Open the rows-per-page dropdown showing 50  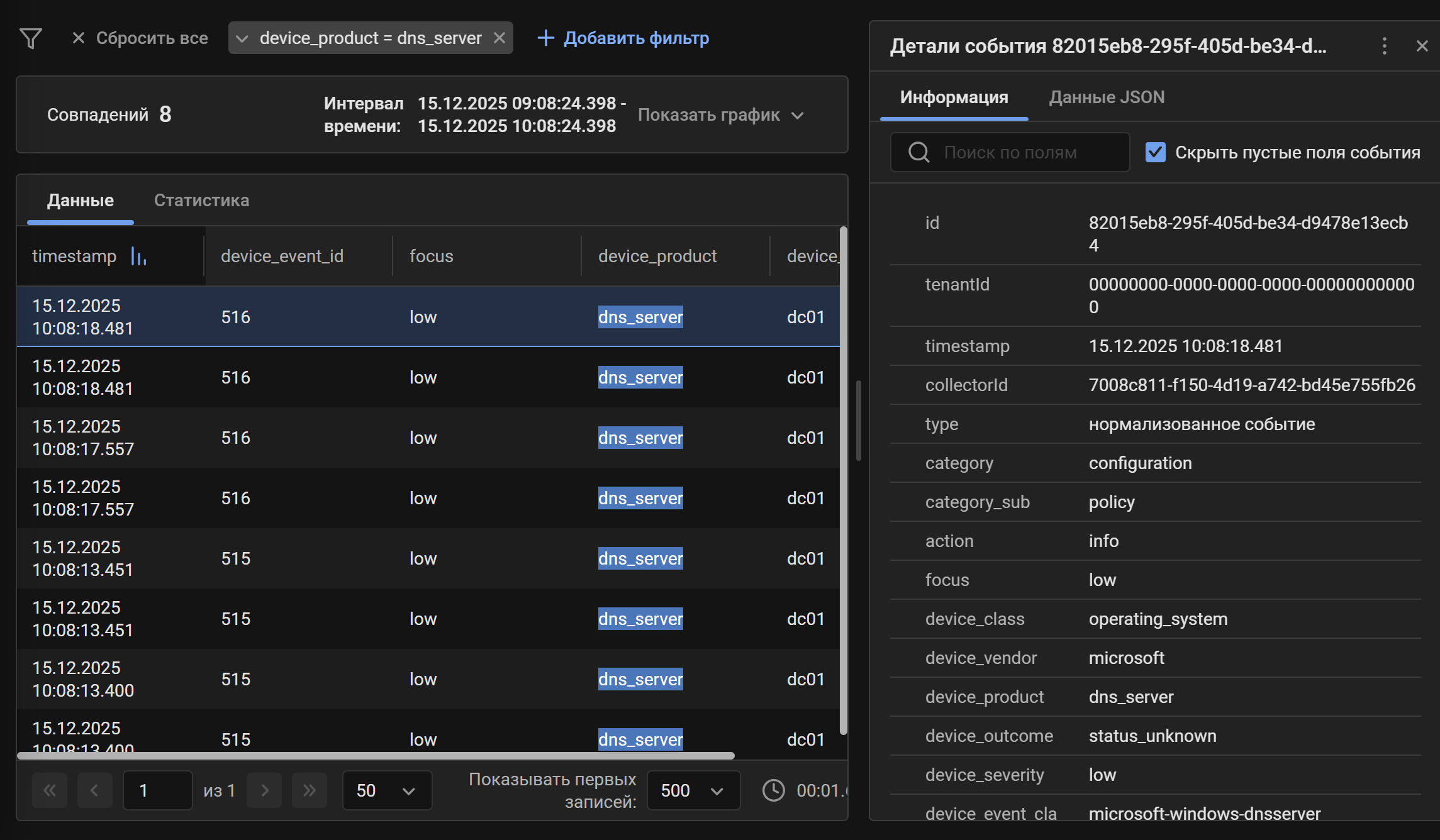(x=386, y=790)
